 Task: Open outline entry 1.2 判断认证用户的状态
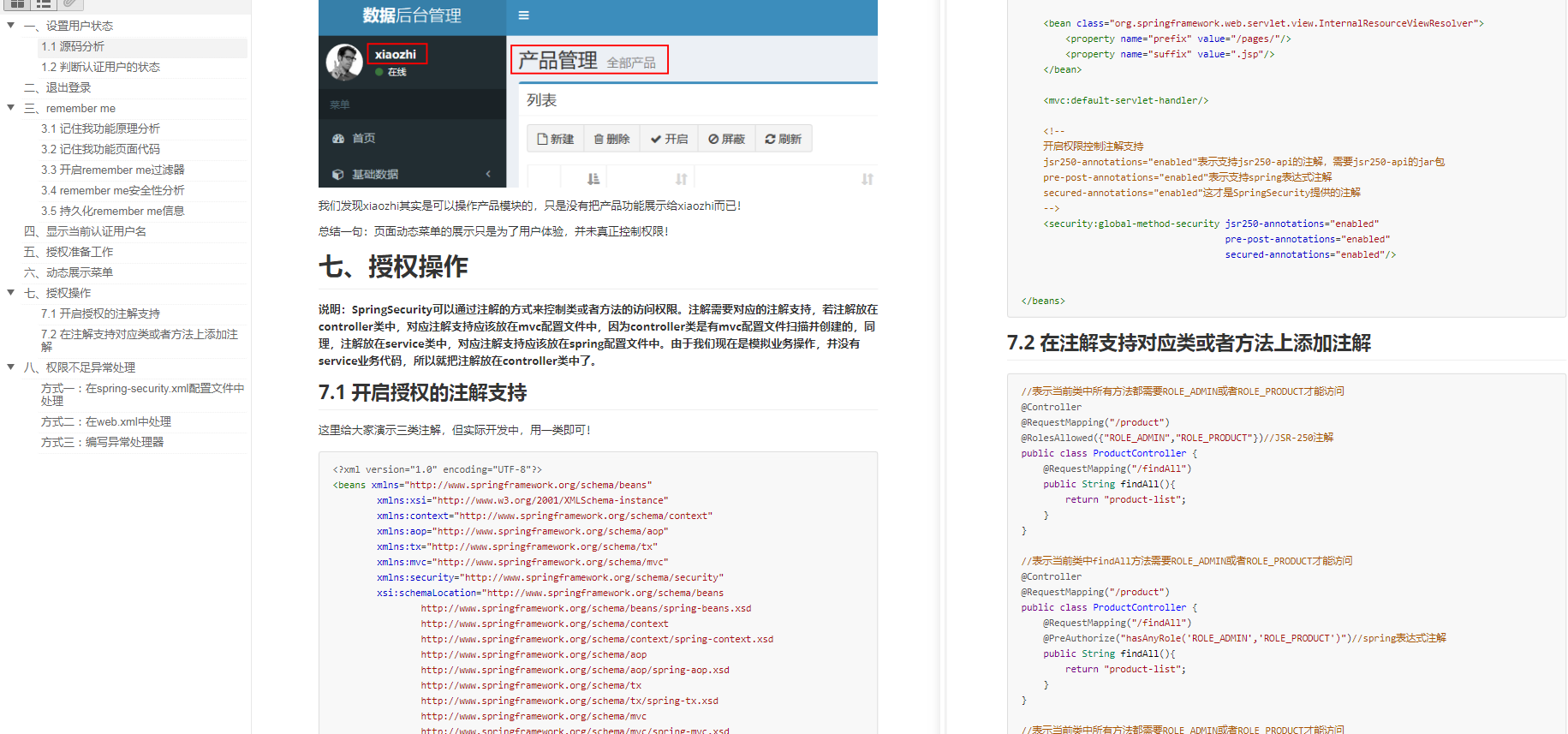[x=100, y=67]
